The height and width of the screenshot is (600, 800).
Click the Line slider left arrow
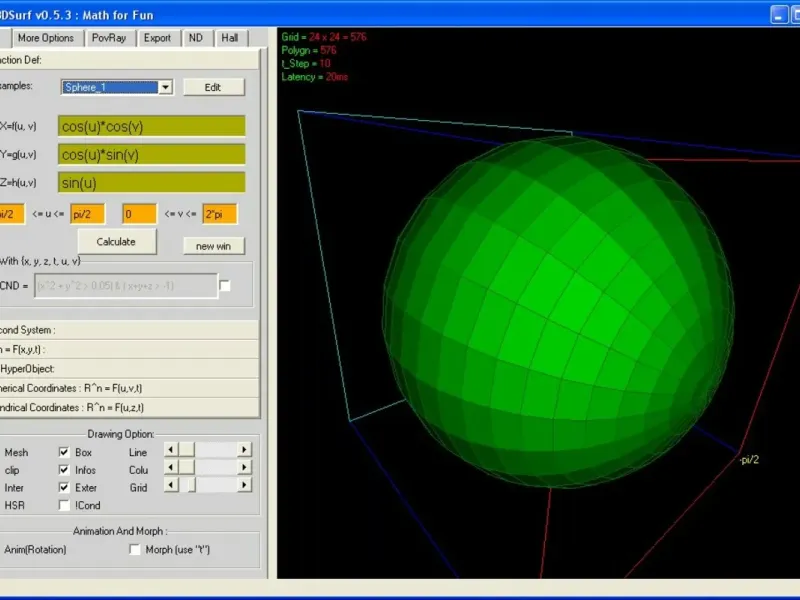click(170, 452)
